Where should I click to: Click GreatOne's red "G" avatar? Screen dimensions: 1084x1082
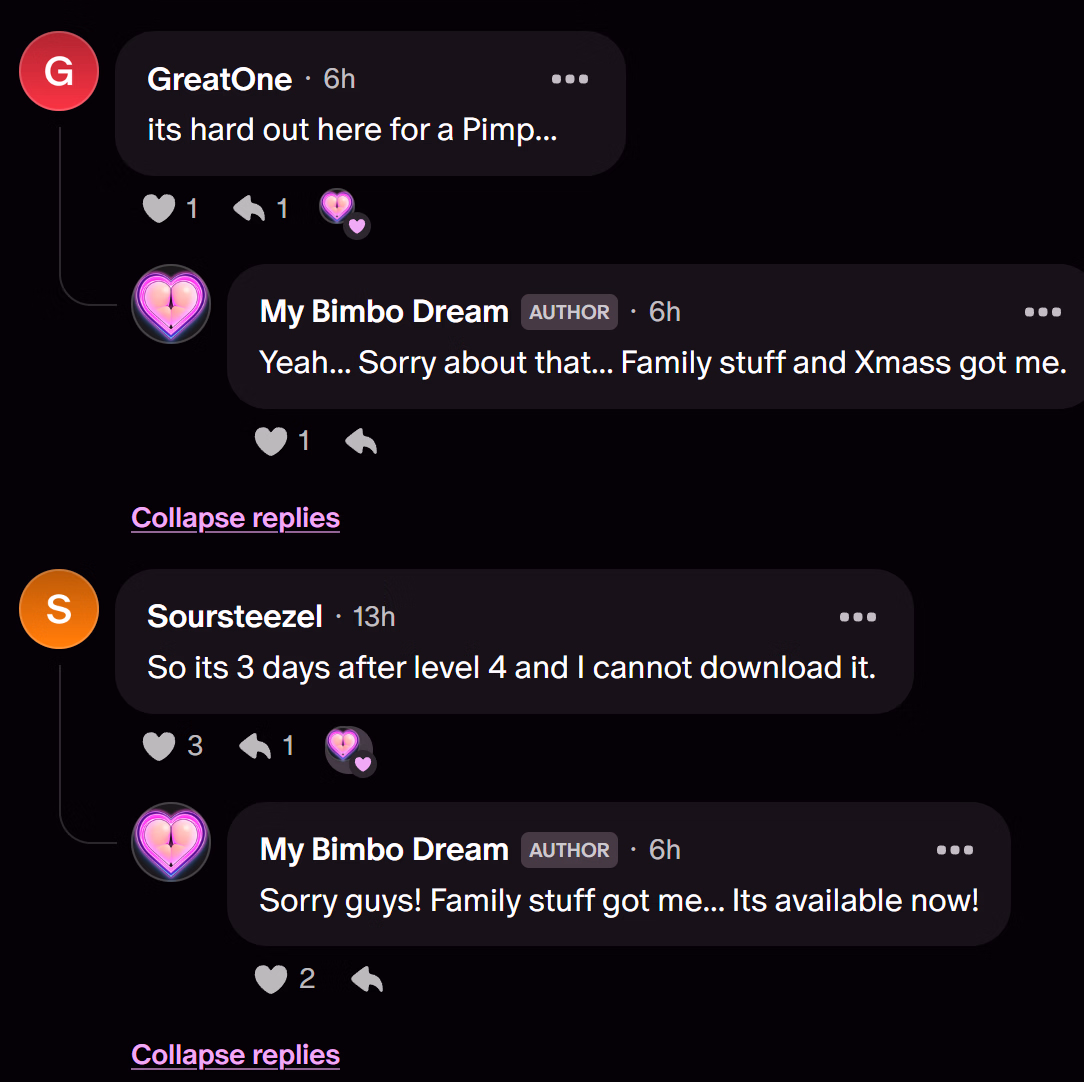click(59, 70)
